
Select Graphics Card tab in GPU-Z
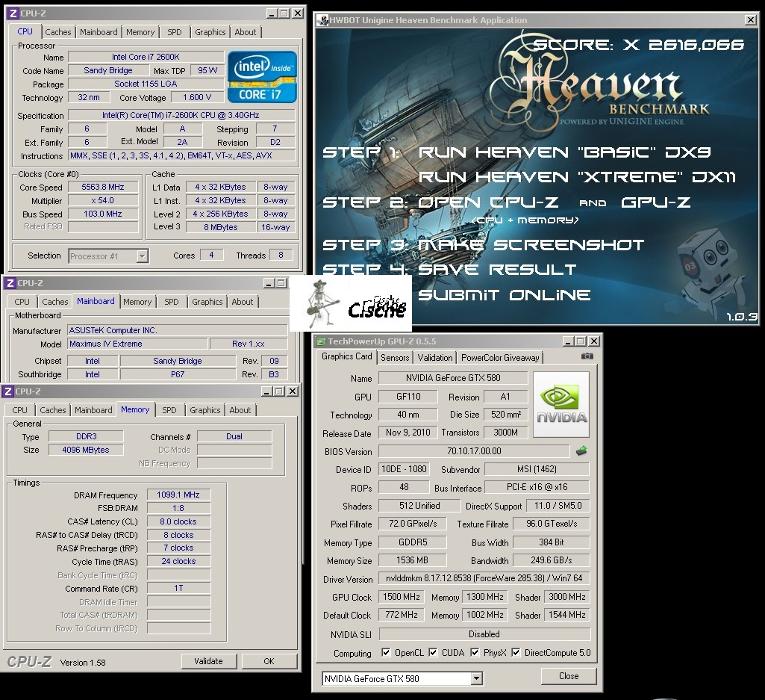(346, 356)
